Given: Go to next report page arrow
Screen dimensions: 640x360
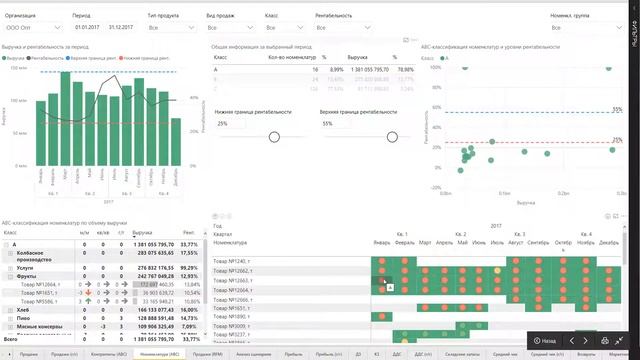Looking at the screenshot, I should coord(585,341).
